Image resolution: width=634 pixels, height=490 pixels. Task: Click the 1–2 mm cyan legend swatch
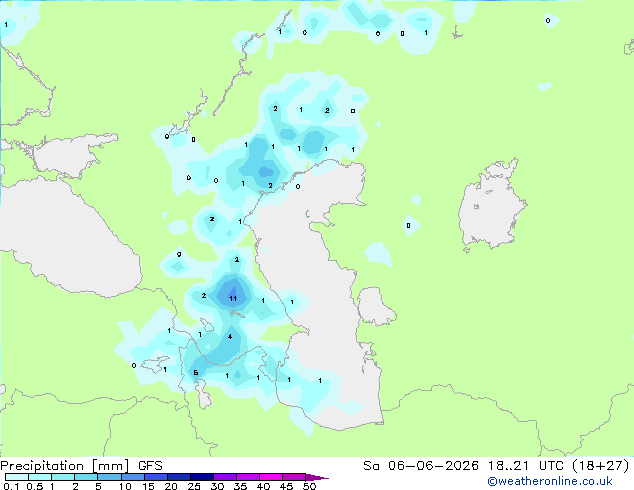tap(63, 477)
